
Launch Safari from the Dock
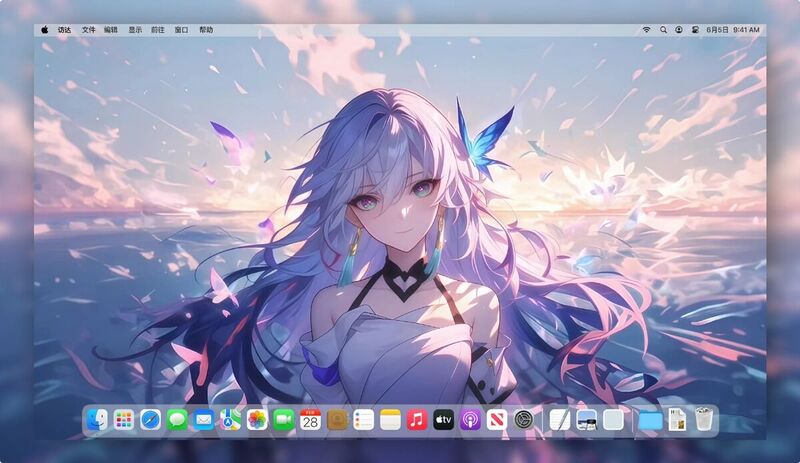pyautogui.click(x=151, y=420)
